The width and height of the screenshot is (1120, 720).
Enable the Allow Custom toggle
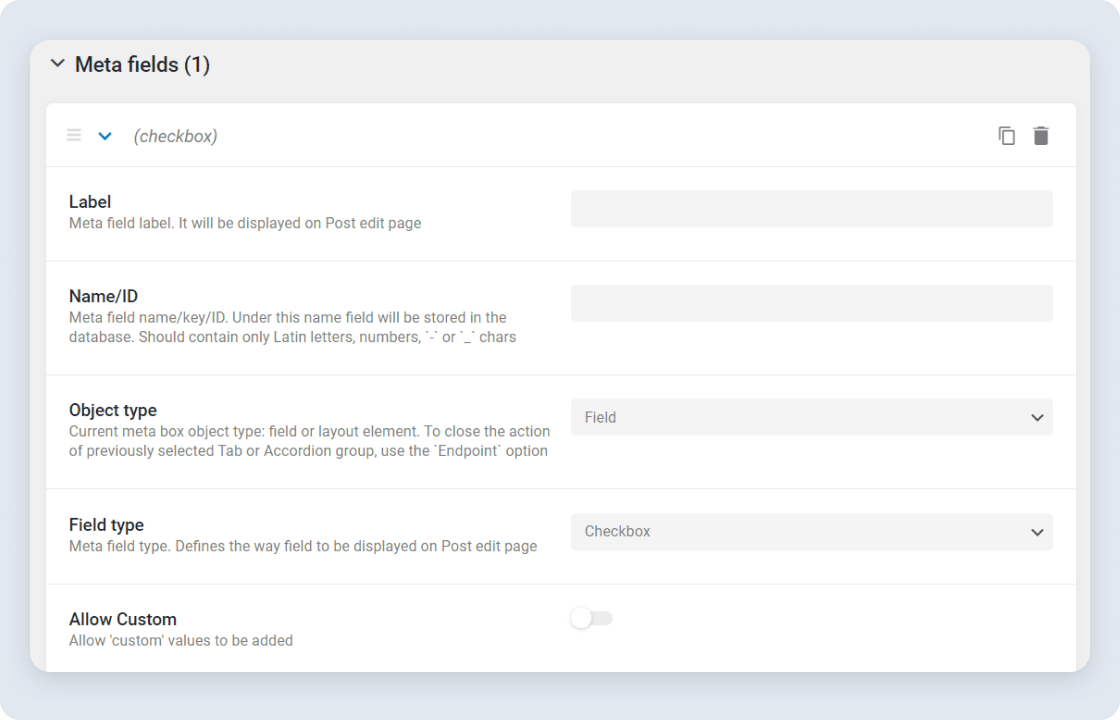click(x=591, y=619)
